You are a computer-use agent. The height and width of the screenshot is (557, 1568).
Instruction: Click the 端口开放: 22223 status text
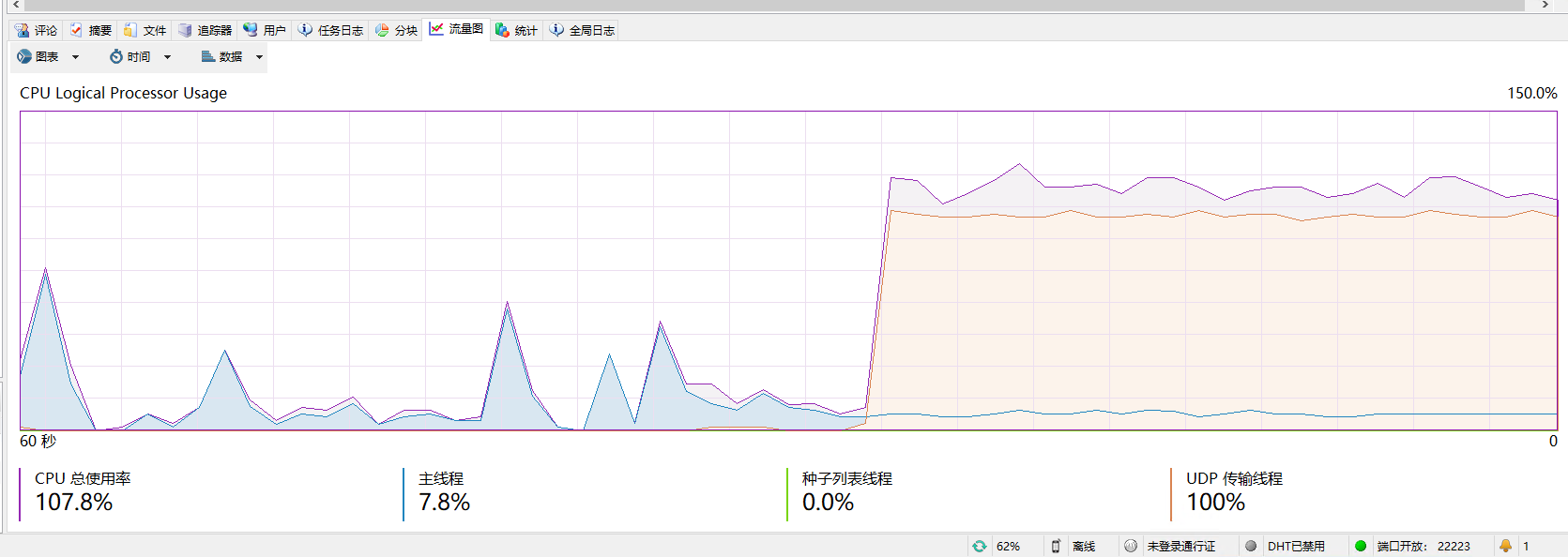pos(1423,546)
